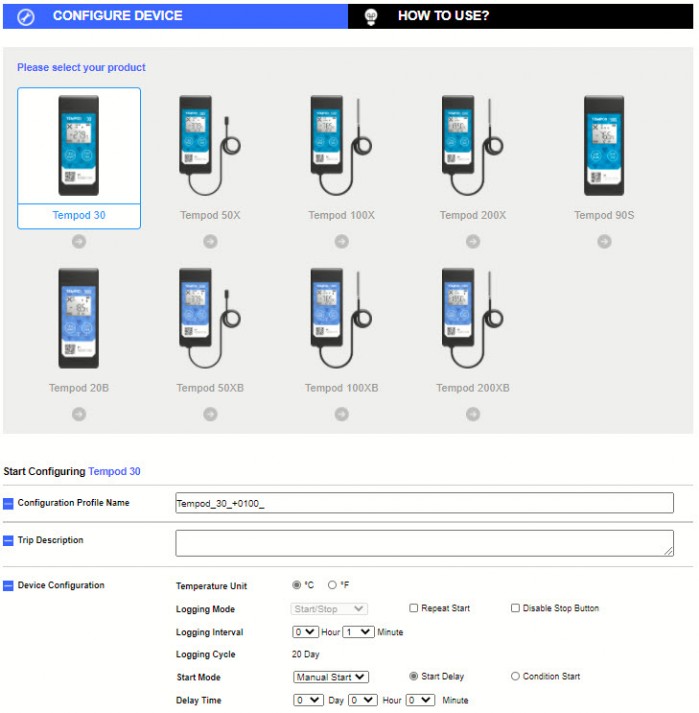Click the 'Logging Cycle' label
699x713 pixels.
[206, 654]
